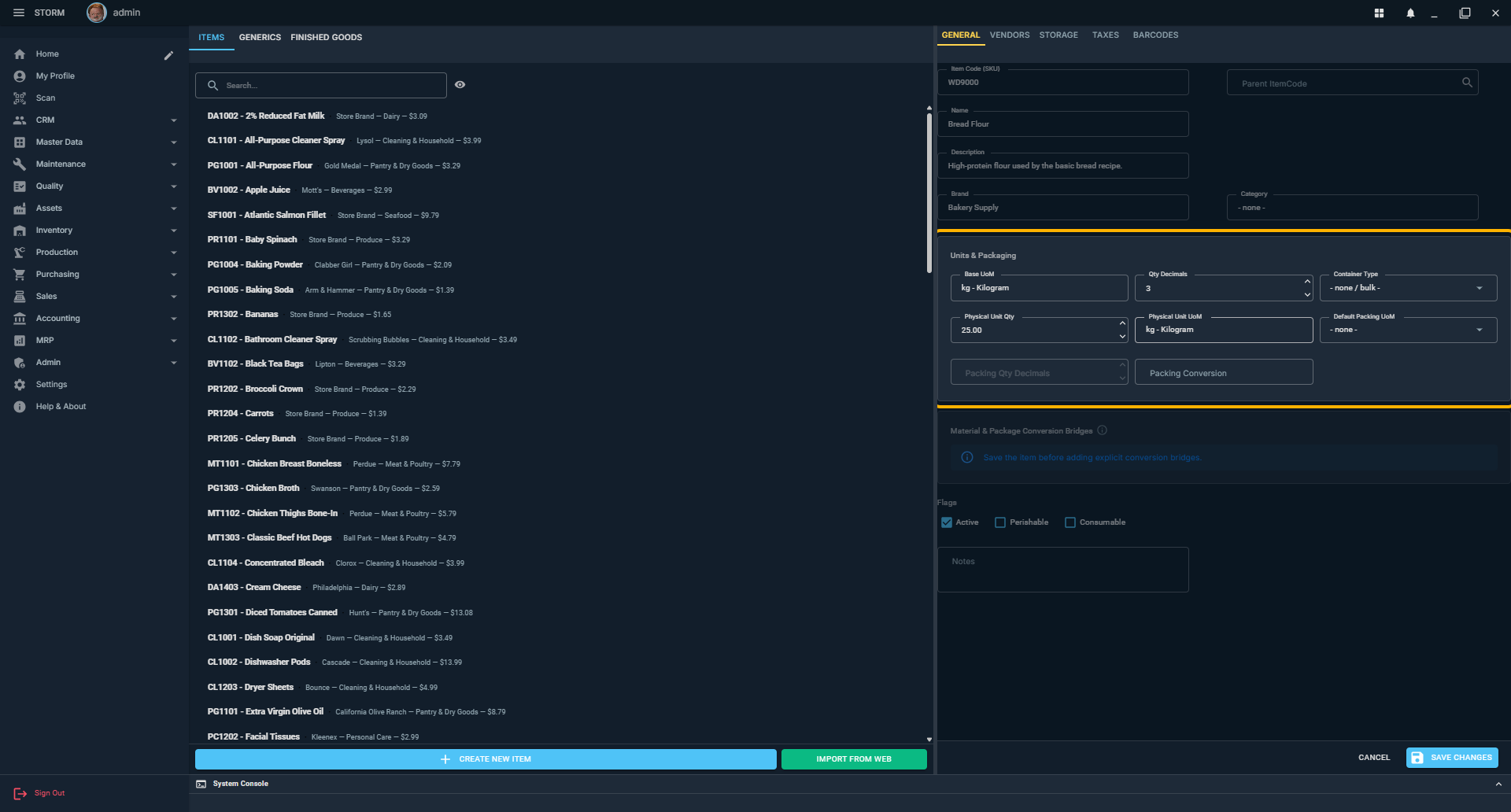Check the Consumable checkbox
This screenshot has width=1511, height=812.
click(x=1070, y=522)
